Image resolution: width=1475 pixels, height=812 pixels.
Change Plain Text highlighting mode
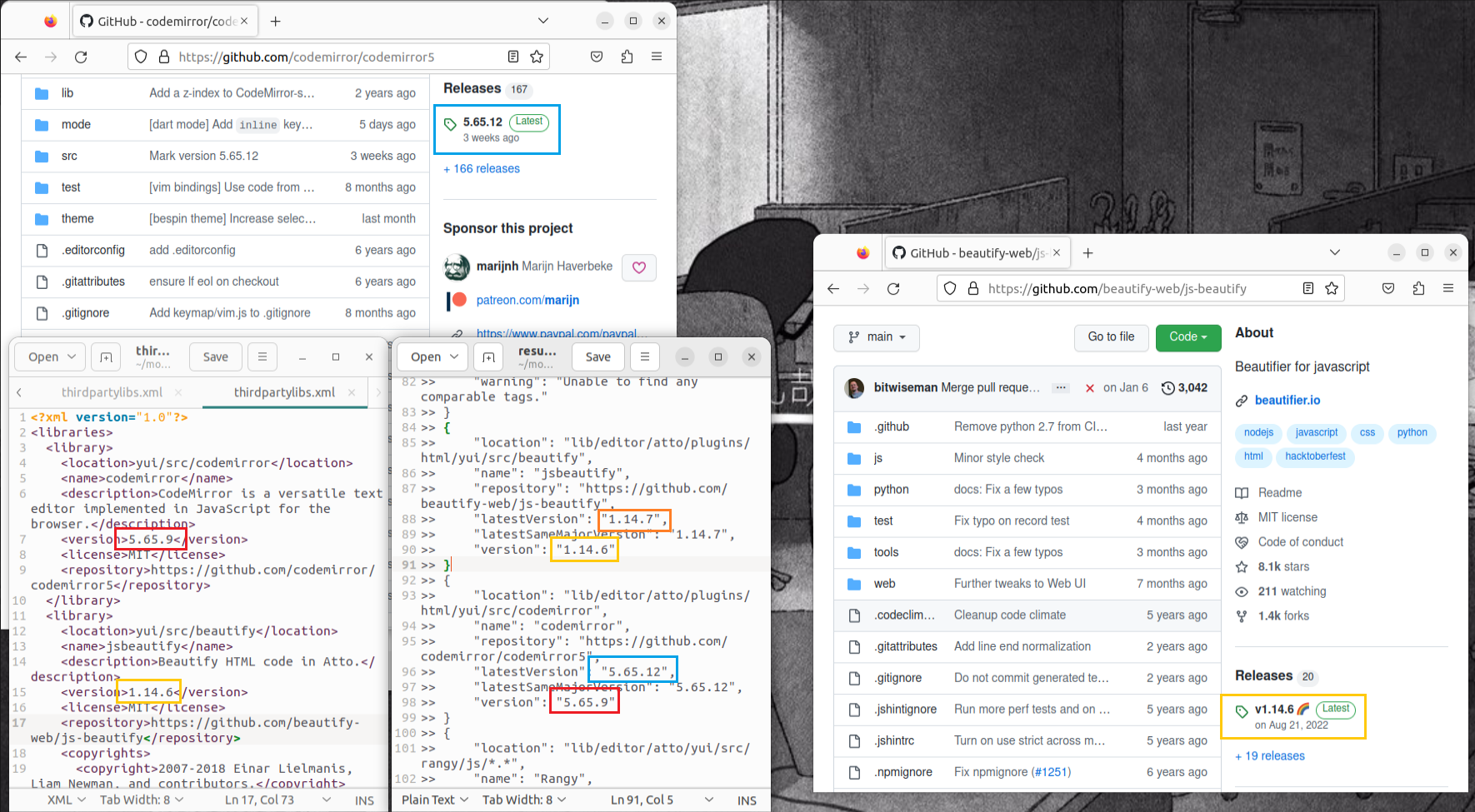pyautogui.click(x=435, y=800)
